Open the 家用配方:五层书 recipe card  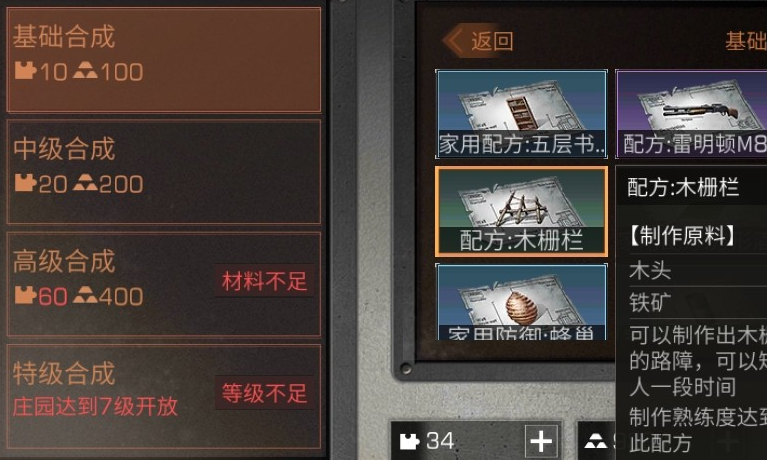(521, 114)
